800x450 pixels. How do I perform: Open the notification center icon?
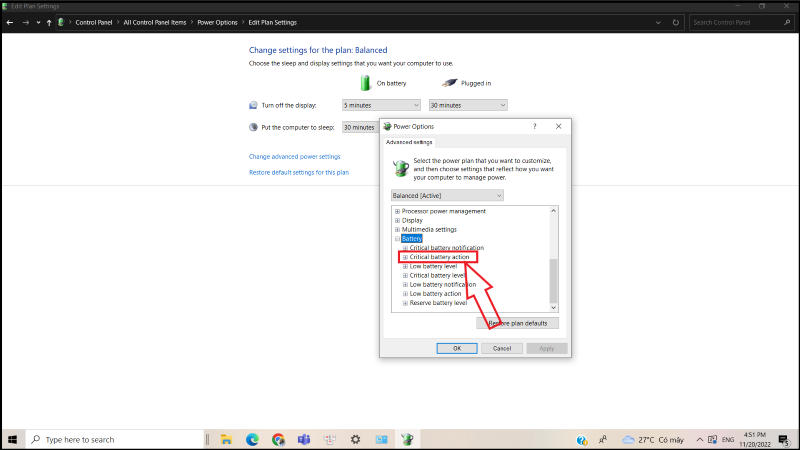pos(784,440)
